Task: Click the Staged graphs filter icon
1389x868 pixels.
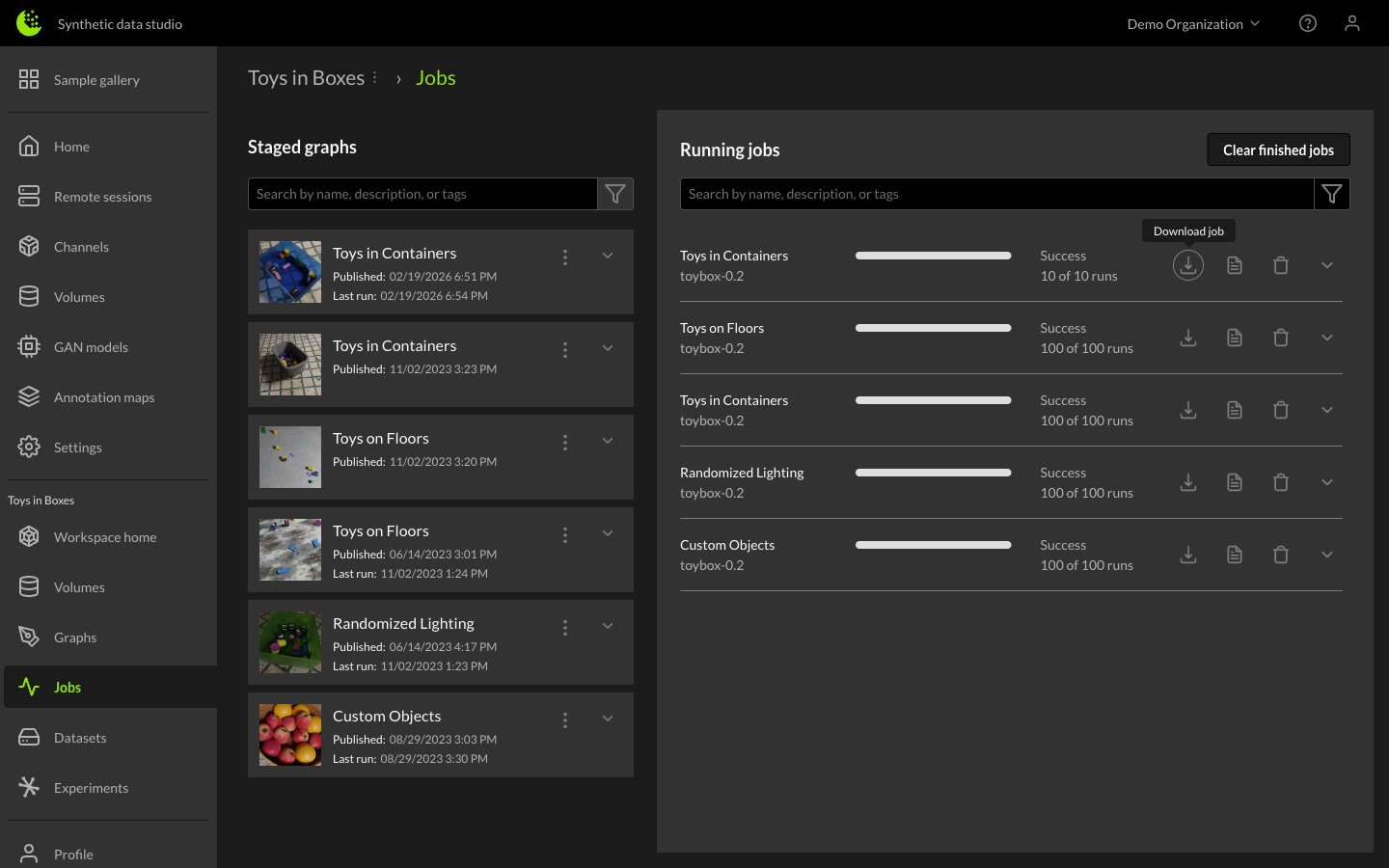Action: 614,194
